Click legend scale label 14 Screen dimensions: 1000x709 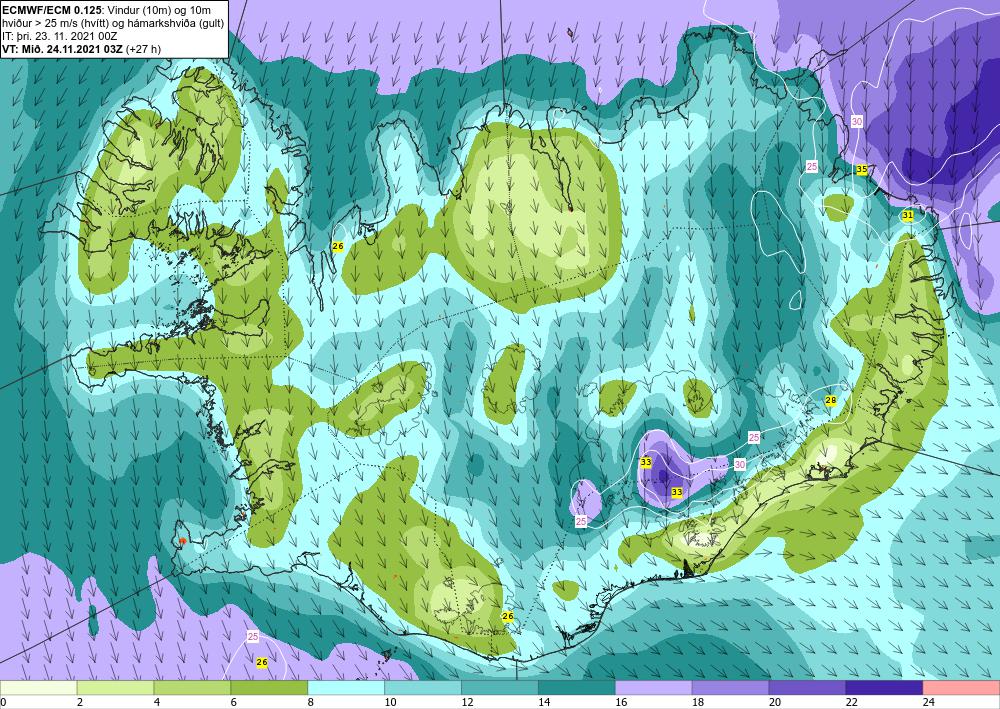click(x=544, y=702)
